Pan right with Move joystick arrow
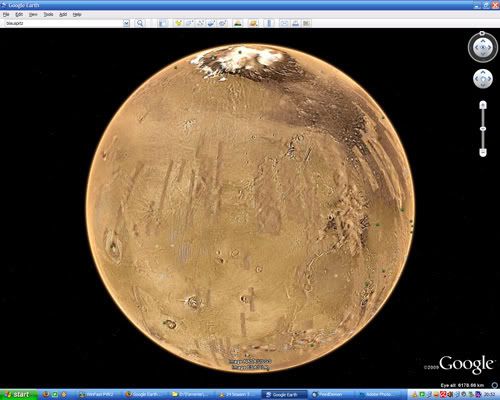Image resolution: width=500 pixels, height=400 pixels. coord(489,79)
